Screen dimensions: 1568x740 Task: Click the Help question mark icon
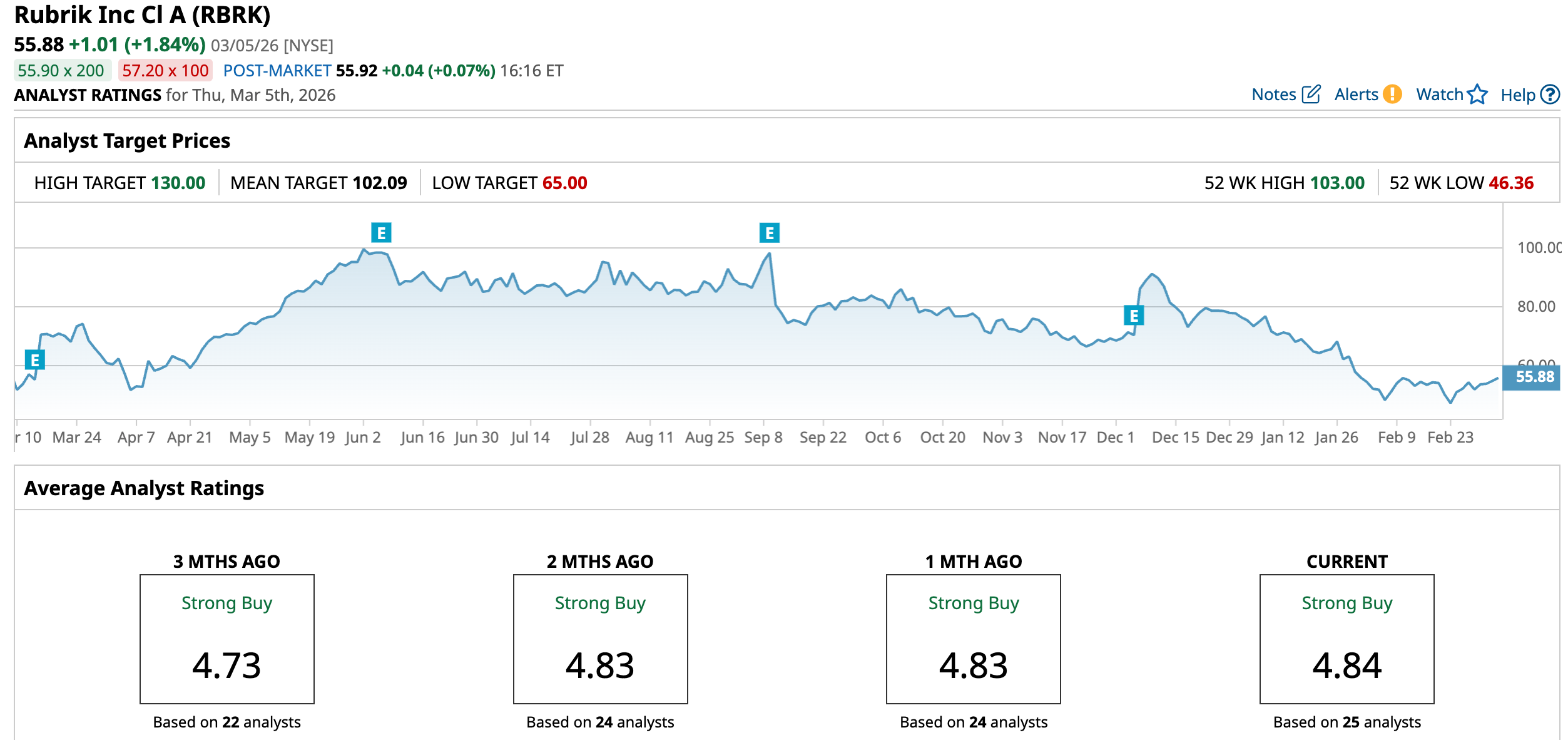click(1549, 95)
